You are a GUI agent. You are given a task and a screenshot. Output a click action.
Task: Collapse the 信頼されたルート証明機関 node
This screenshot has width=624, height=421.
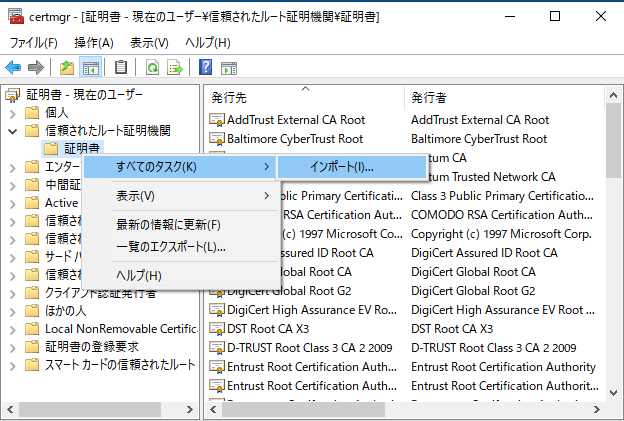[13, 131]
